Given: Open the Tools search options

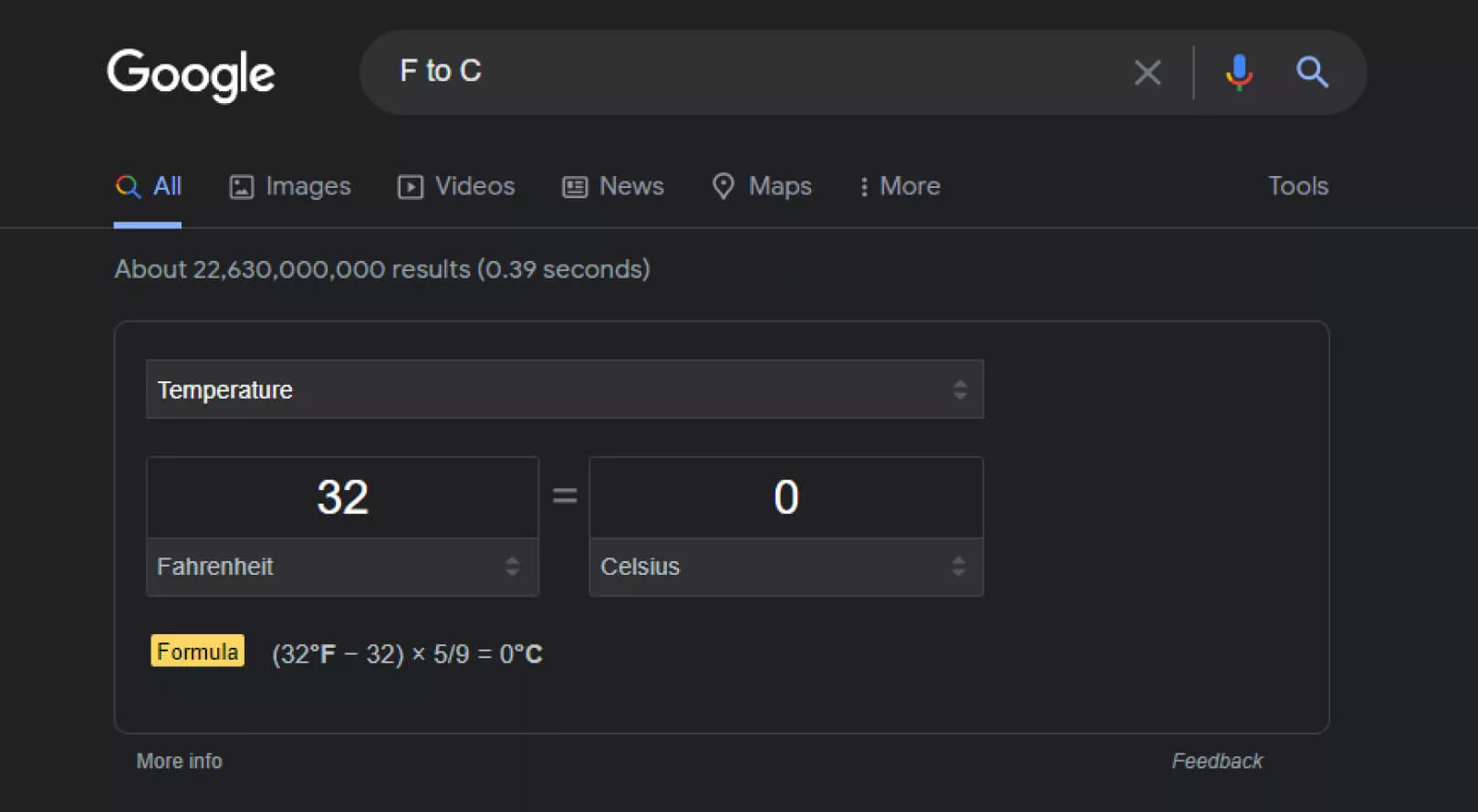Looking at the screenshot, I should pos(1297,186).
